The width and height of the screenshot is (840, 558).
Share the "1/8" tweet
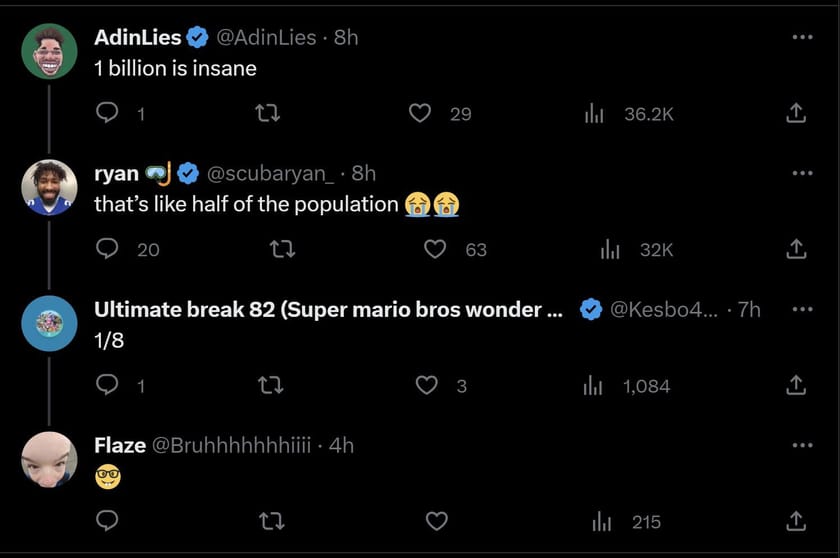pyautogui.click(x=795, y=385)
